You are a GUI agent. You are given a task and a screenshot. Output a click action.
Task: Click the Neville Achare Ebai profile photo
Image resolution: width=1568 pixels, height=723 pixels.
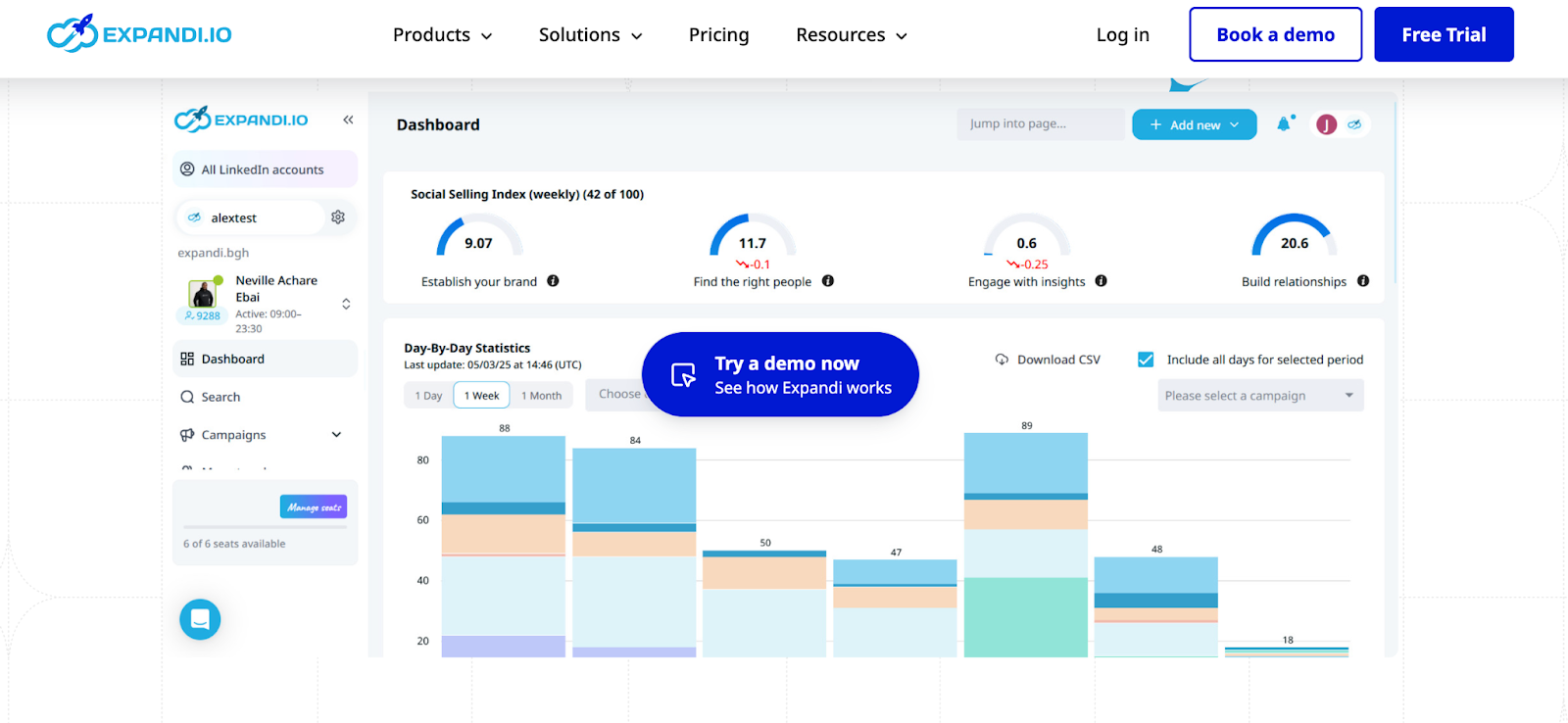(203, 294)
